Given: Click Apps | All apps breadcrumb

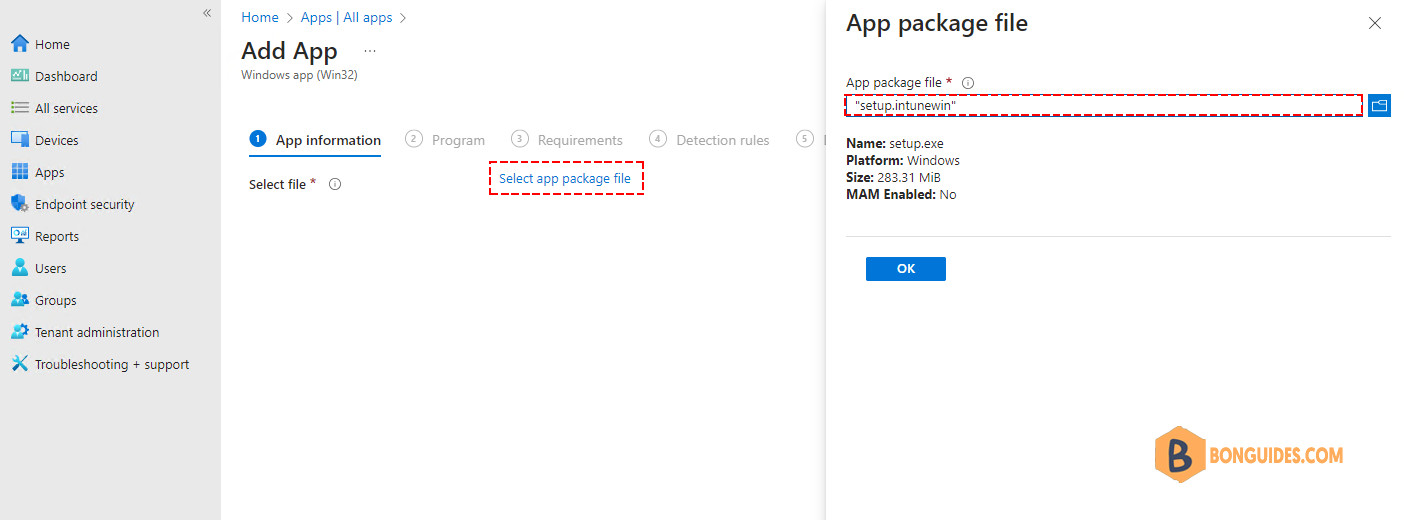Looking at the screenshot, I should pos(346,17).
